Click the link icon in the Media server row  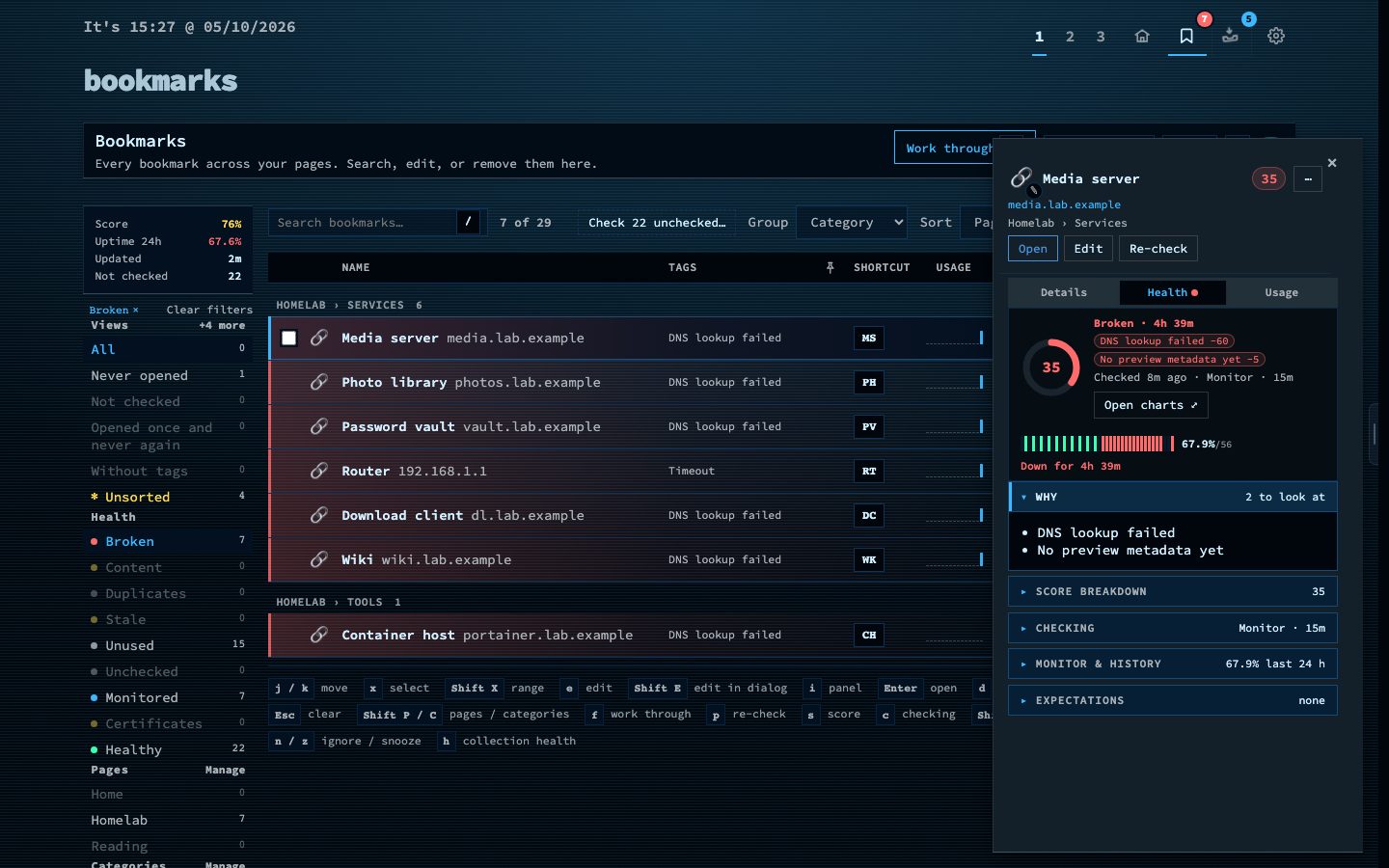point(319,338)
